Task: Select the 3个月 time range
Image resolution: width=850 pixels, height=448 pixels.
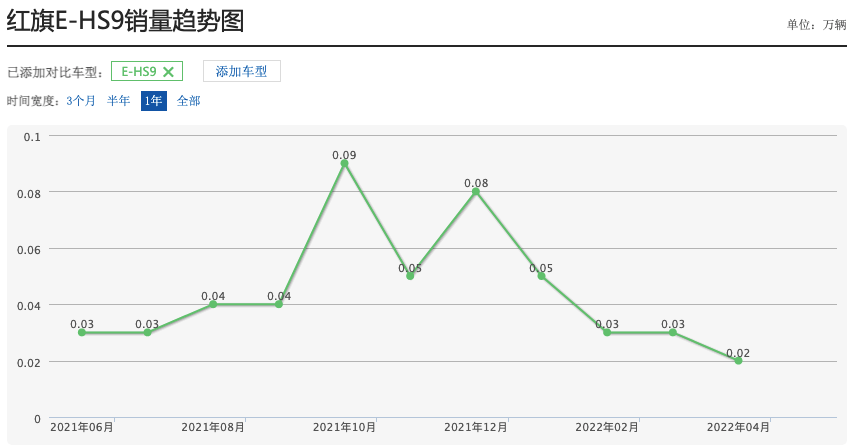Action: click(81, 101)
